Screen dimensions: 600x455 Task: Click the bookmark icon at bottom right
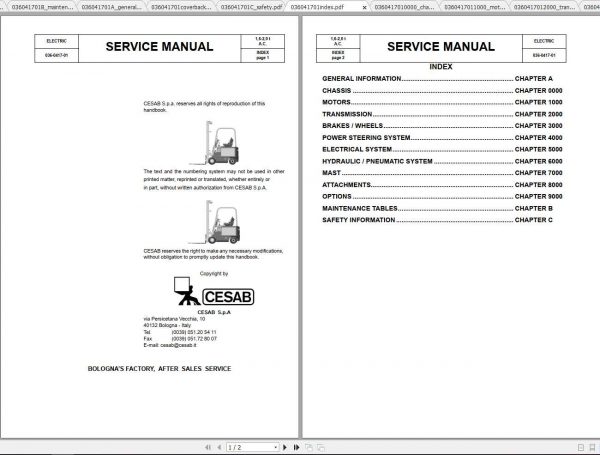592,447
